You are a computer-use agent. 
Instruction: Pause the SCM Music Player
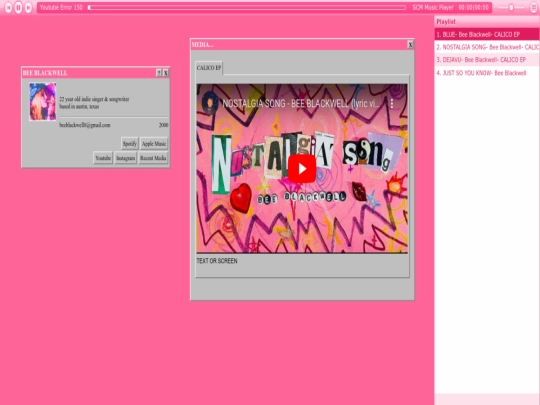point(18,7)
